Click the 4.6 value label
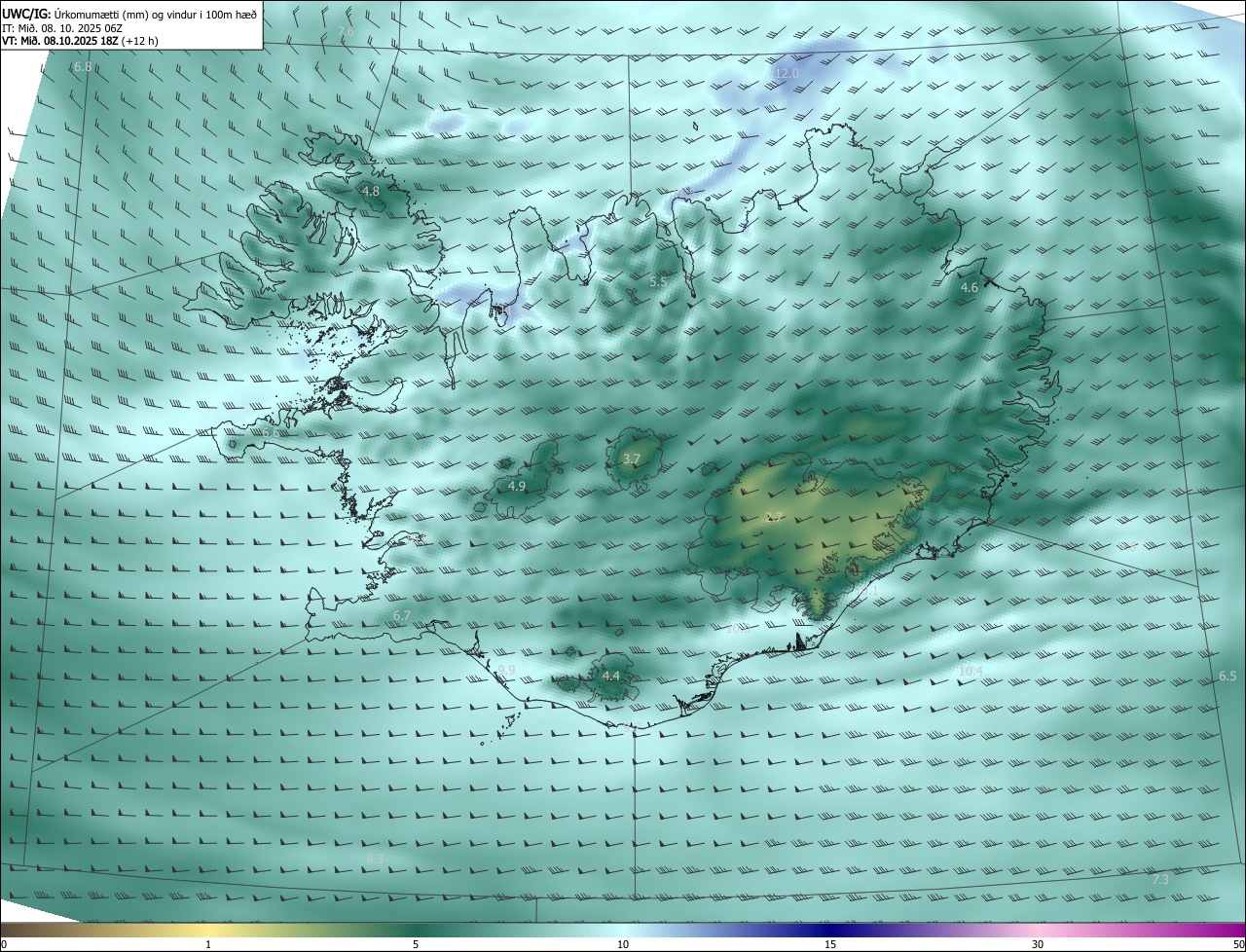The width and height of the screenshot is (1246, 952). (x=970, y=288)
